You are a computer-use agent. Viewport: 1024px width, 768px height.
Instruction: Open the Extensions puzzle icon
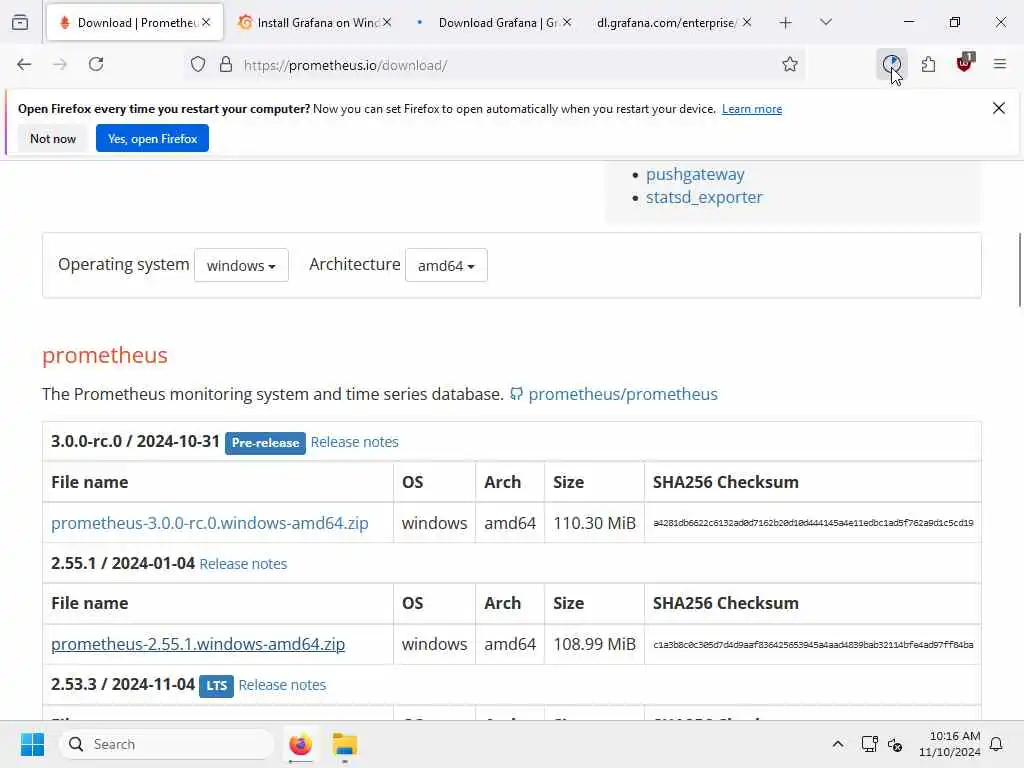pos(928,65)
